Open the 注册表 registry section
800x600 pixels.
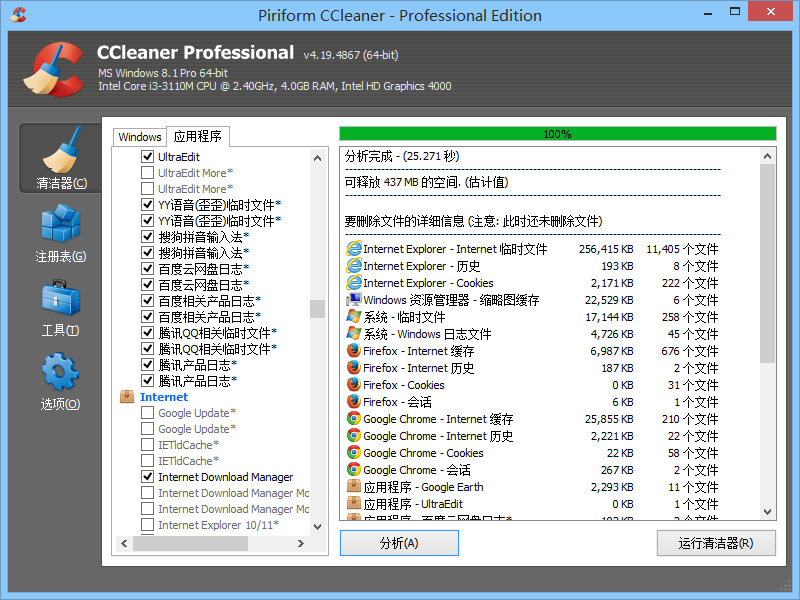click(61, 233)
